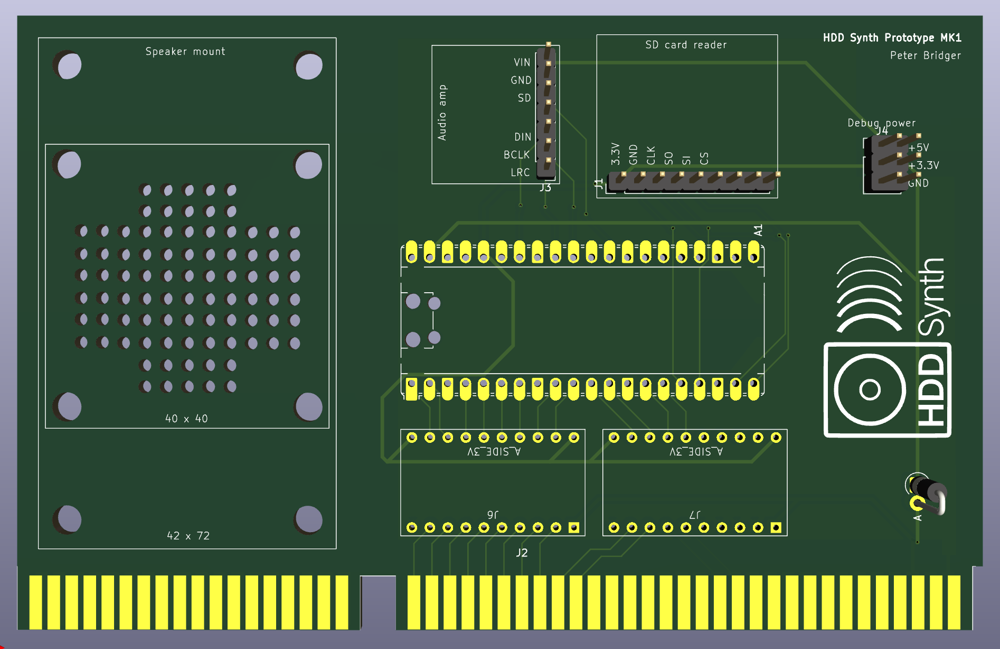Click the HDD Synth disk logo
1000x649 pixels.
coord(870,389)
